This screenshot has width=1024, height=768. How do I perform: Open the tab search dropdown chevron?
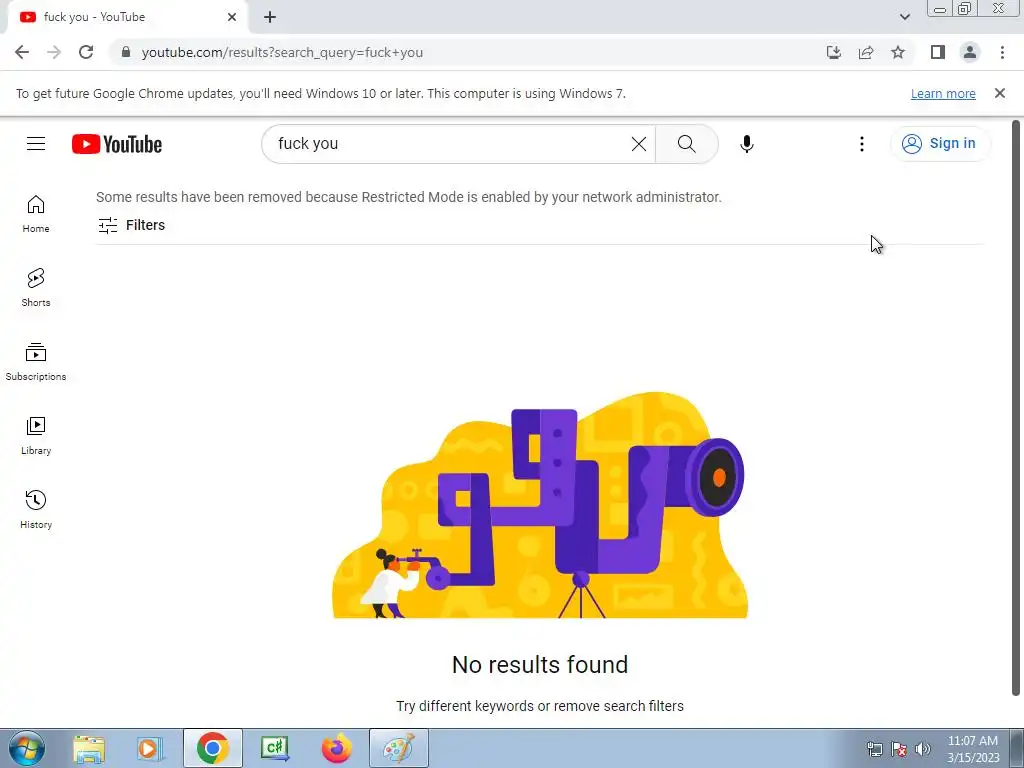904,17
